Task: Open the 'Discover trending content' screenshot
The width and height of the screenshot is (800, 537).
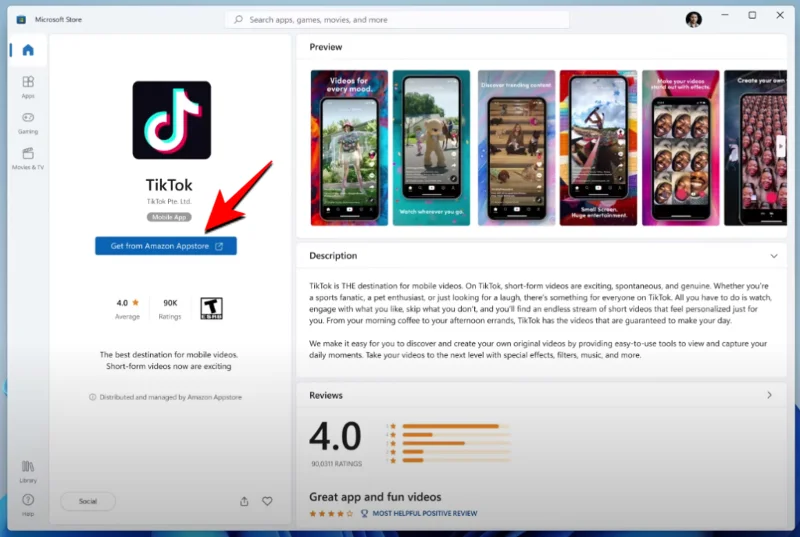Action: tap(516, 148)
